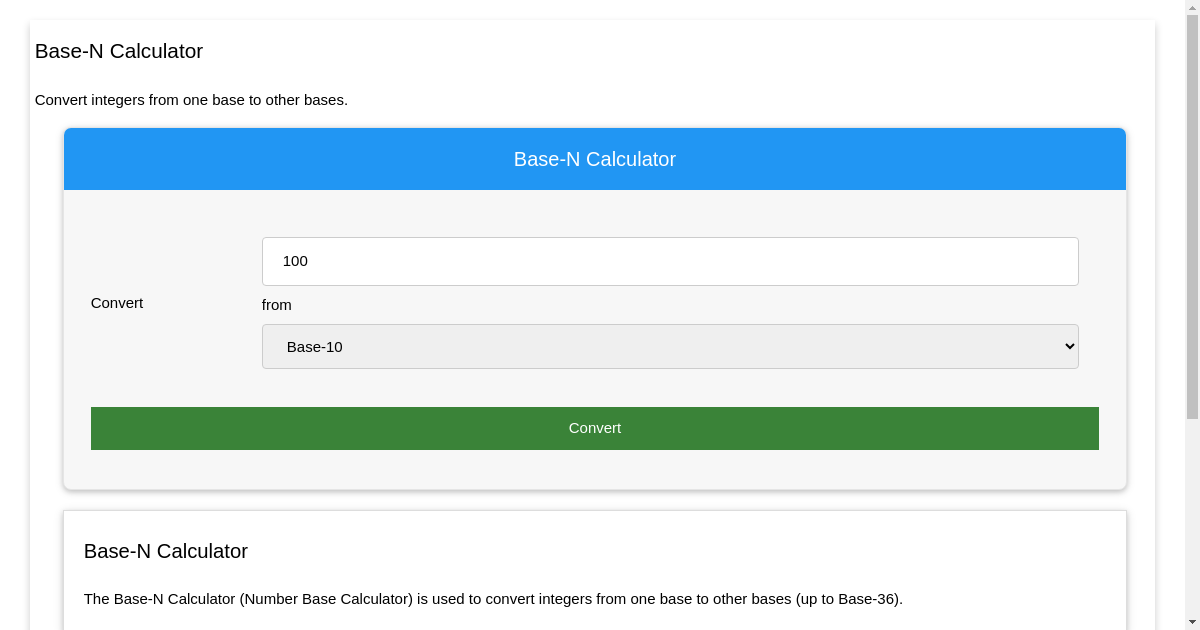Click the scrollbar down arrow
This screenshot has height=630, width=1200.
(x=1192, y=622)
